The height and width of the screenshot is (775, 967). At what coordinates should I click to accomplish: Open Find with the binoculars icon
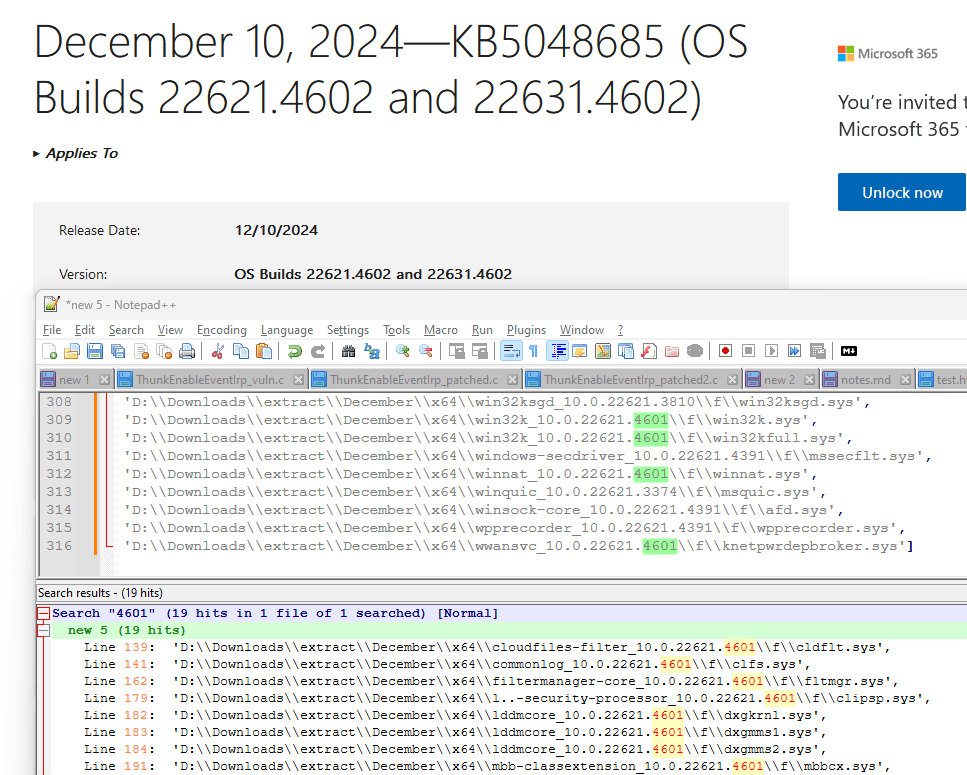click(348, 351)
